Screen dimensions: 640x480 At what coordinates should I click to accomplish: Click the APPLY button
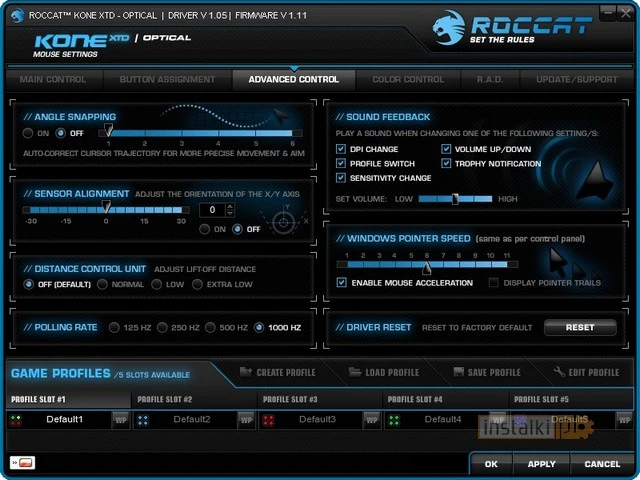coord(542,464)
